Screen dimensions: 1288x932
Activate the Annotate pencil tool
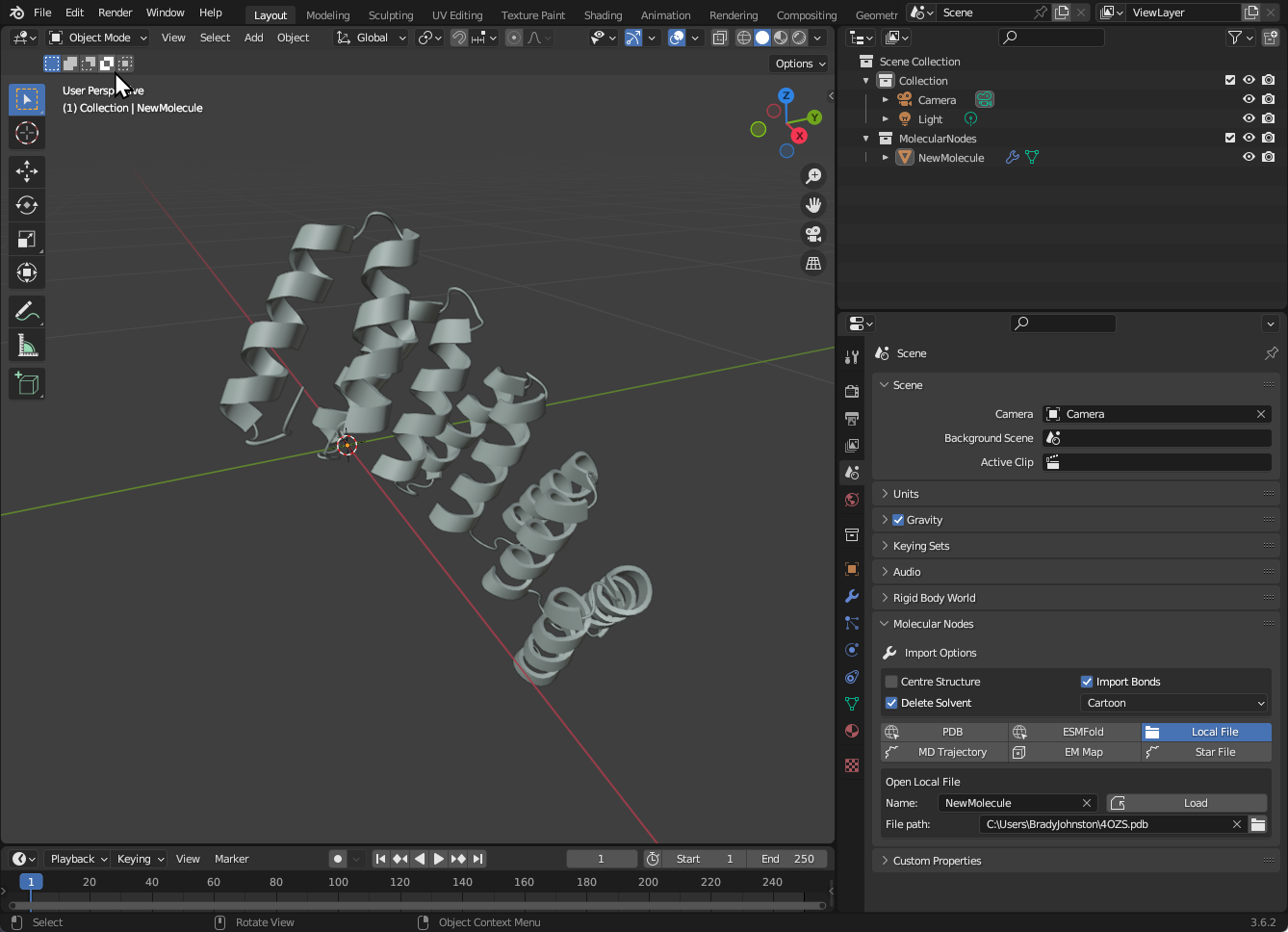27,312
